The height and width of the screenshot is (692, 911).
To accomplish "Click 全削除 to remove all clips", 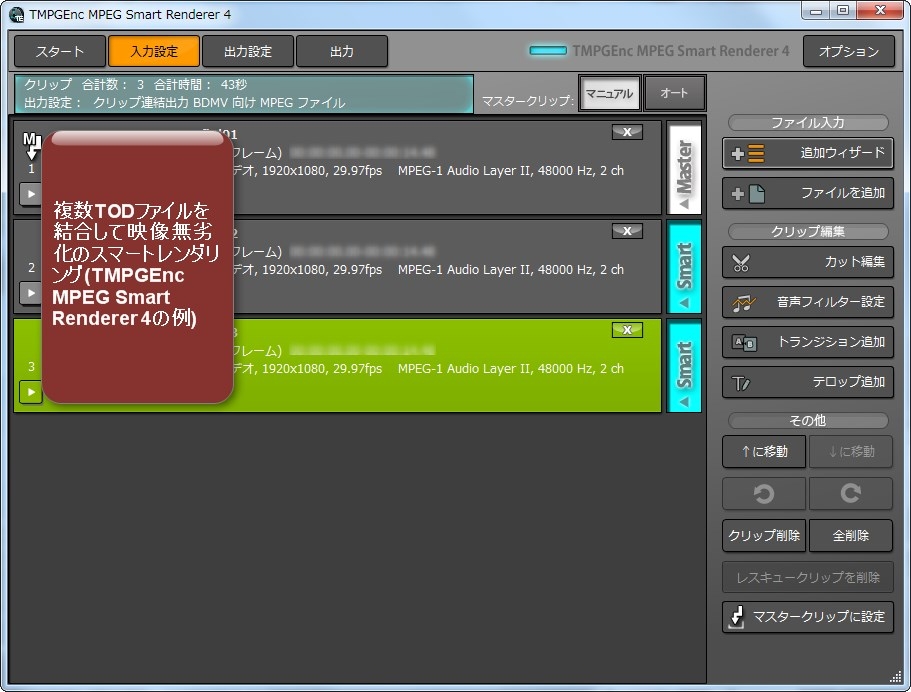I will (851, 536).
